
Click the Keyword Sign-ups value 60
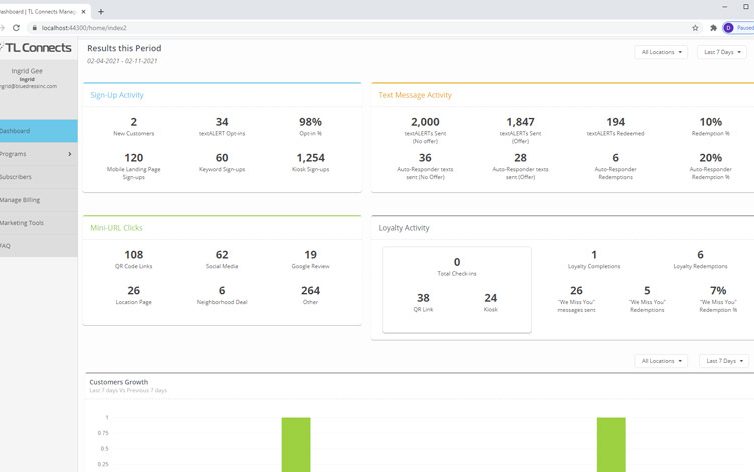click(x=222, y=158)
